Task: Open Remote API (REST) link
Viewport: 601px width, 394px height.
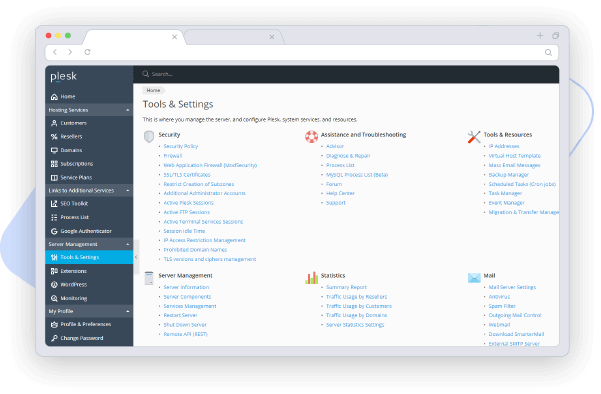Action: [186, 335]
